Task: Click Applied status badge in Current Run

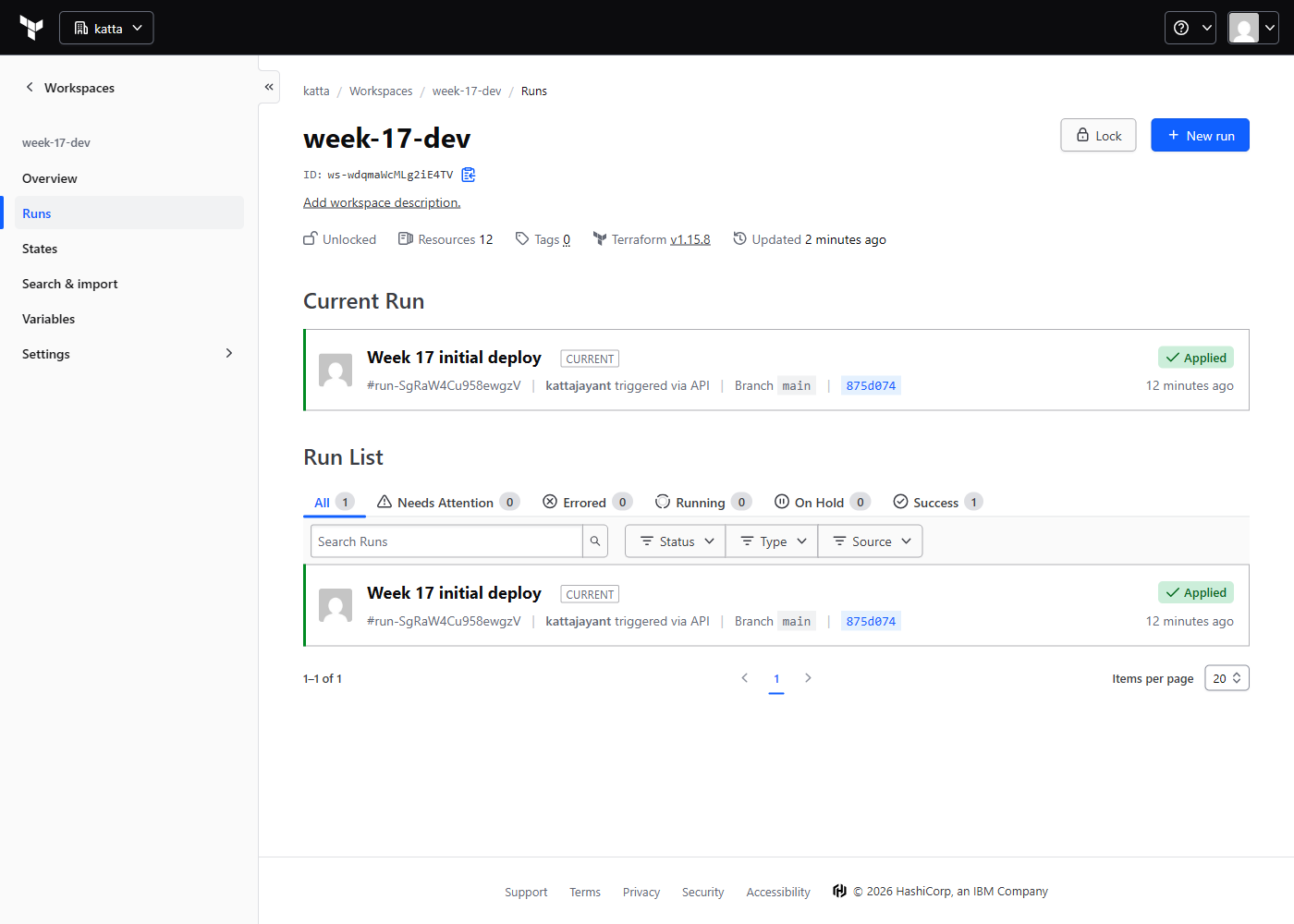Action: click(1196, 358)
